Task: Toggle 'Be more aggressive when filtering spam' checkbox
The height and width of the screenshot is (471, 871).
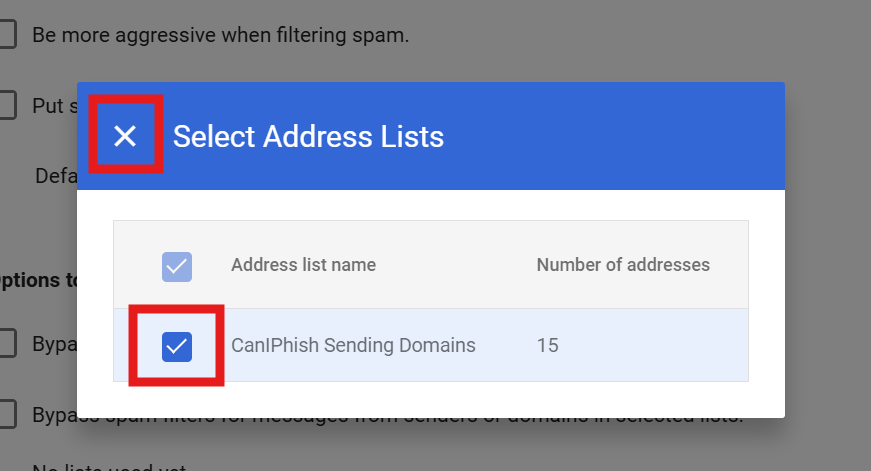Action: pos(7,35)
